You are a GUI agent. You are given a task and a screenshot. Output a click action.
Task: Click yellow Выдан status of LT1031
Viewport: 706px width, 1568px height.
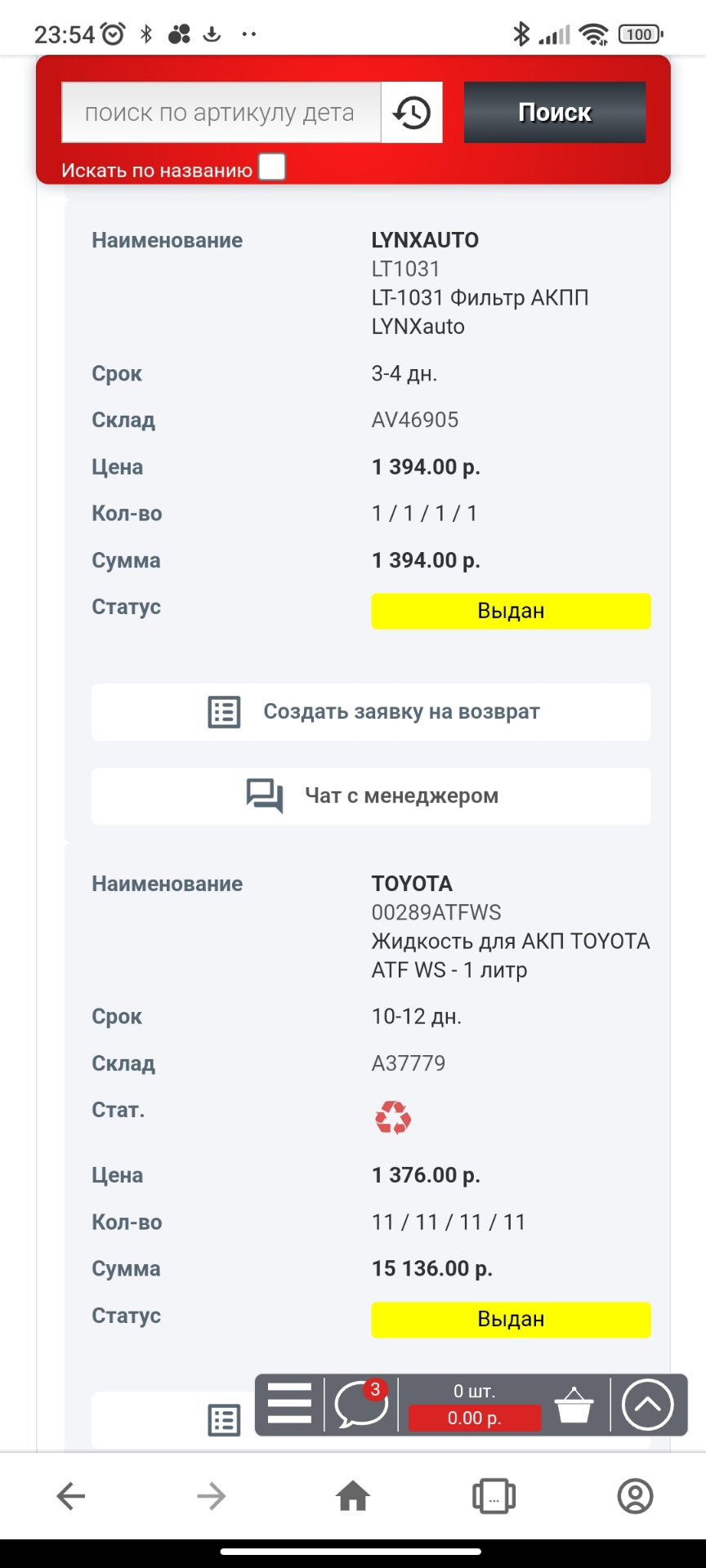pyautogui.click(x=511, y=611)
